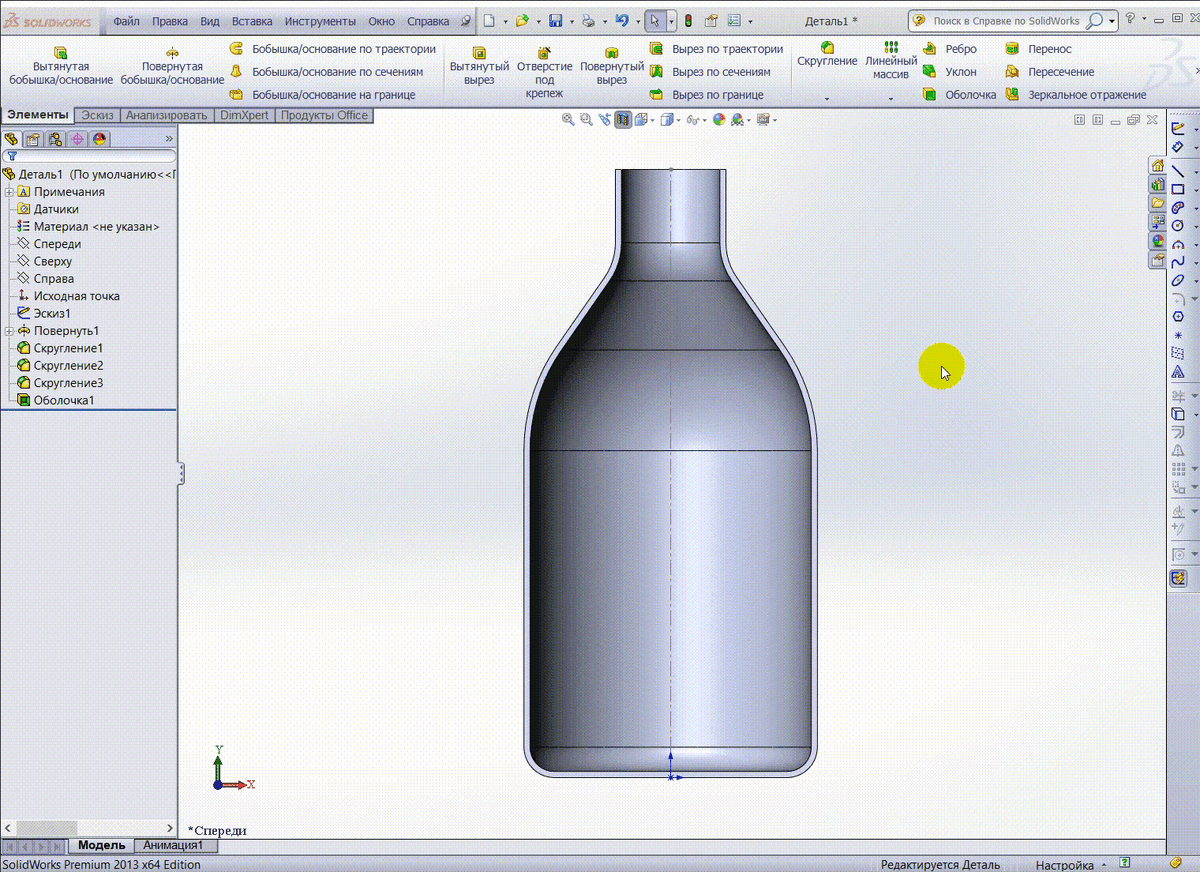Select the Спереди plane in tree
The height and width of the screenshot is (872, 1200).
49,244
